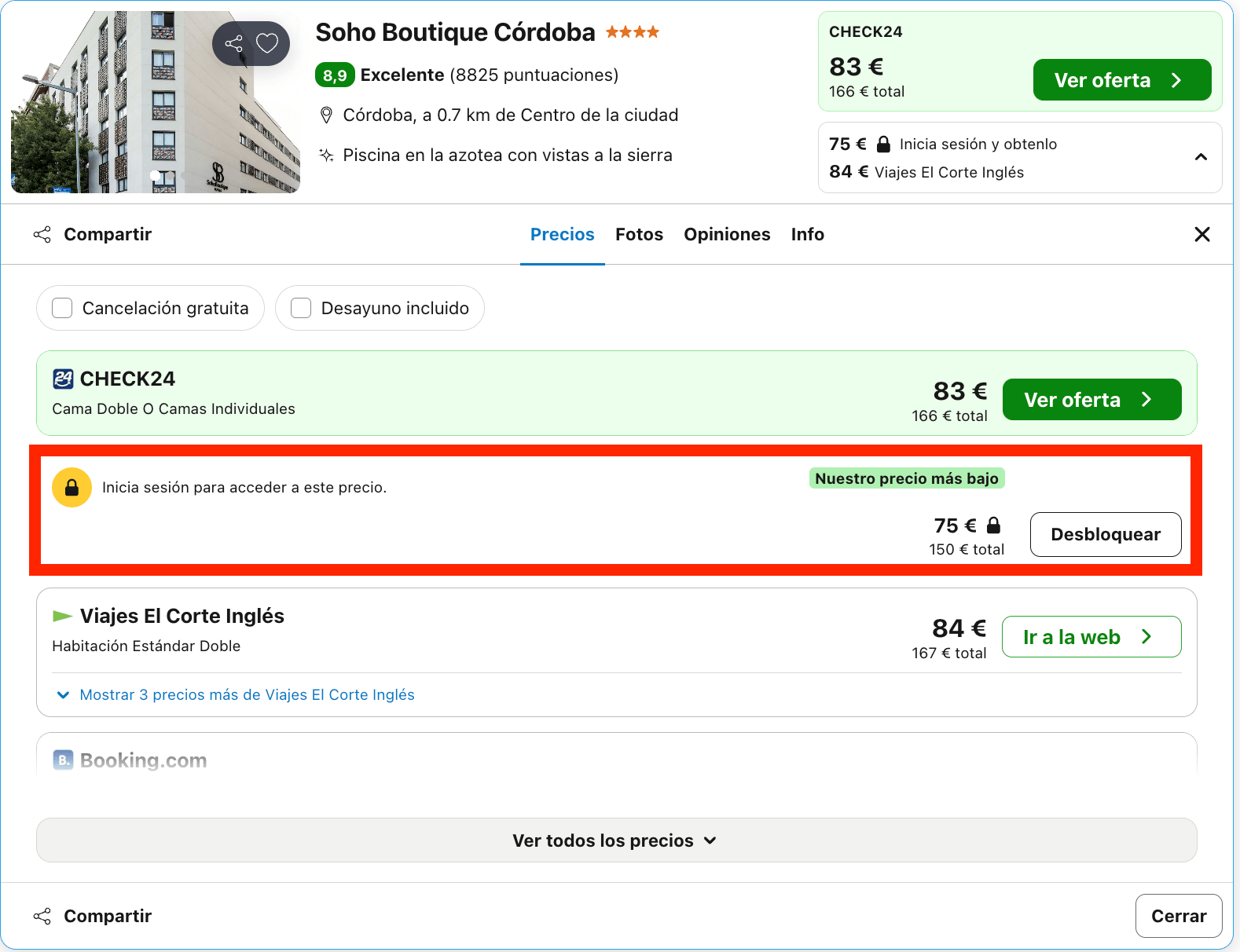Enable the Cancelación gratuita checkbox
The image size is (1240, 952).
[62, 308]
